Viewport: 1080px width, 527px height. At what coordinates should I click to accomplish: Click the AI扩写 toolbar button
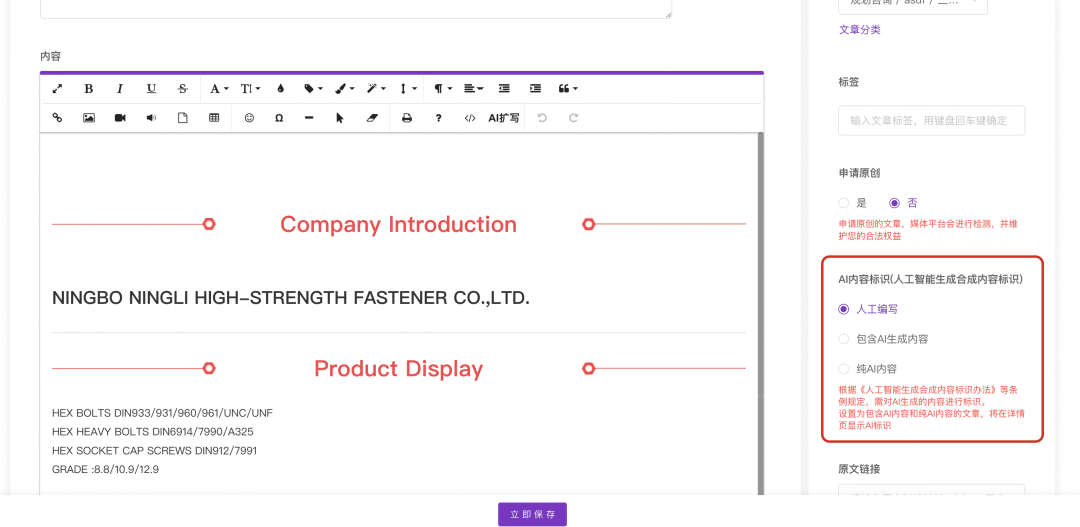[x=503, y=118]
